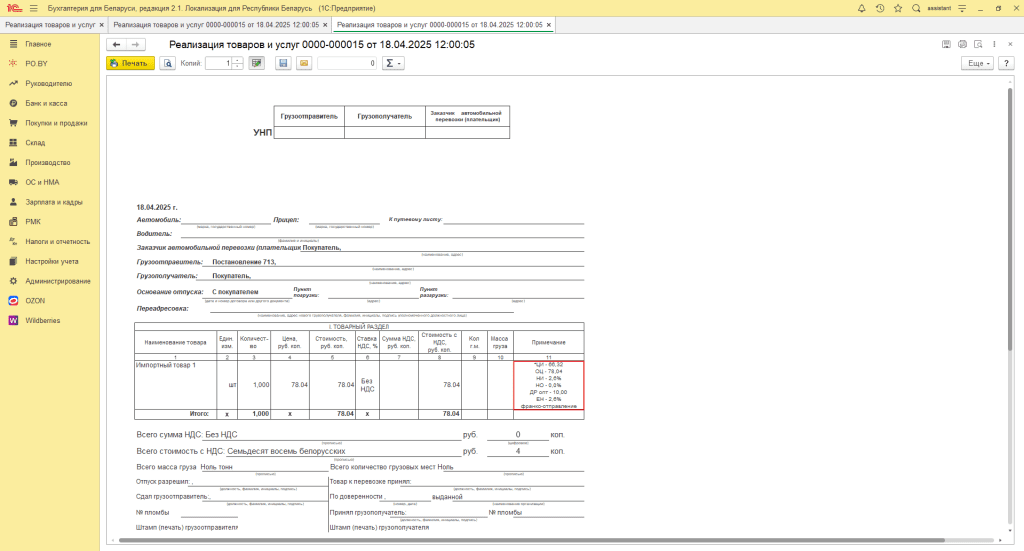
Task: Click the УНП label
Action: click(262, 132)
